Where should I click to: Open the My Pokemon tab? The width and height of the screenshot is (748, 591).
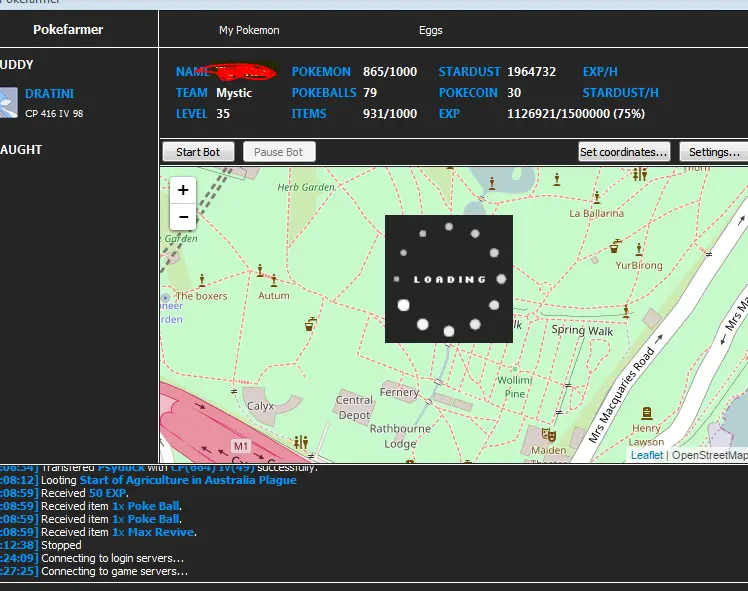(x=249, y=30)
